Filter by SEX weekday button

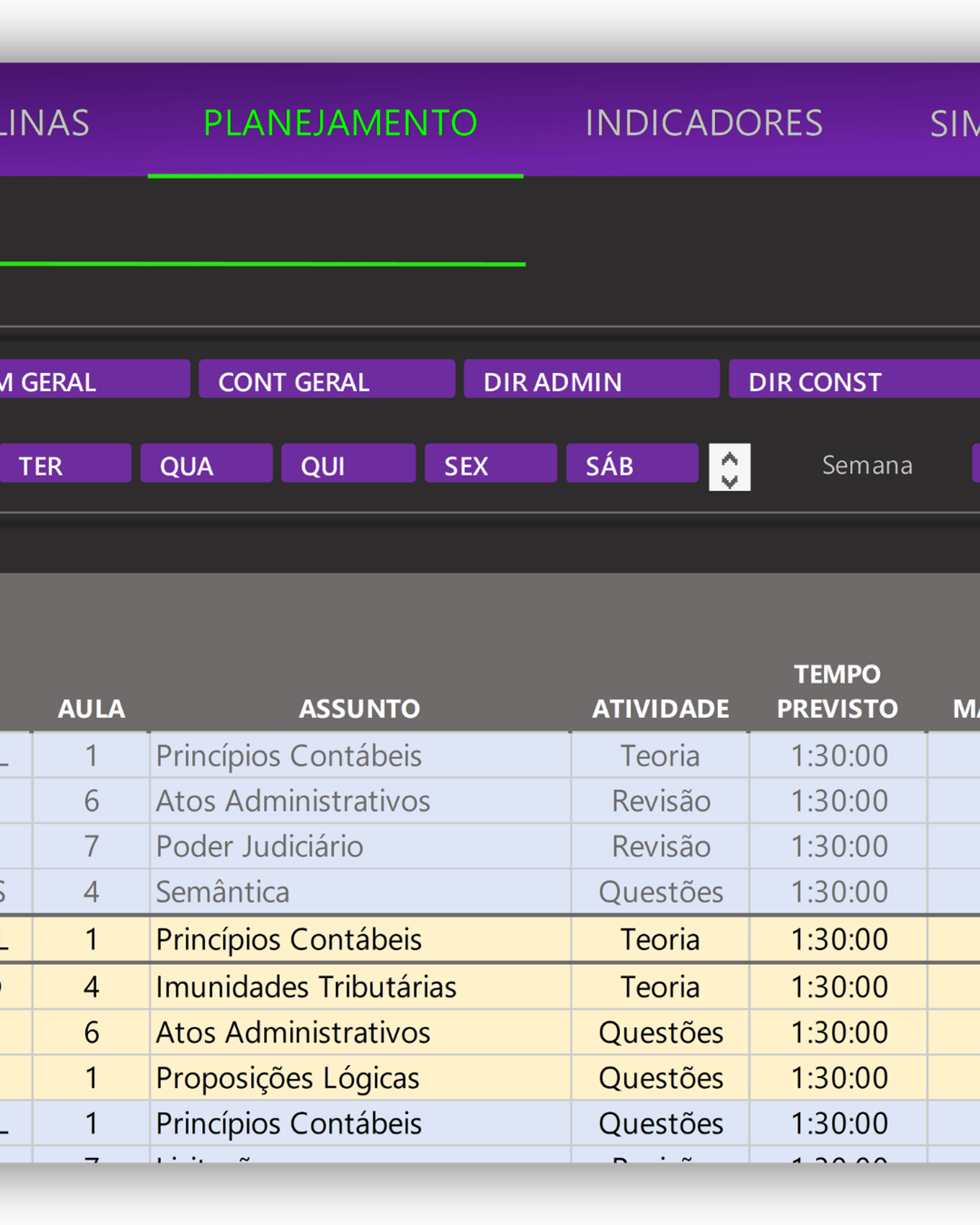491,463
